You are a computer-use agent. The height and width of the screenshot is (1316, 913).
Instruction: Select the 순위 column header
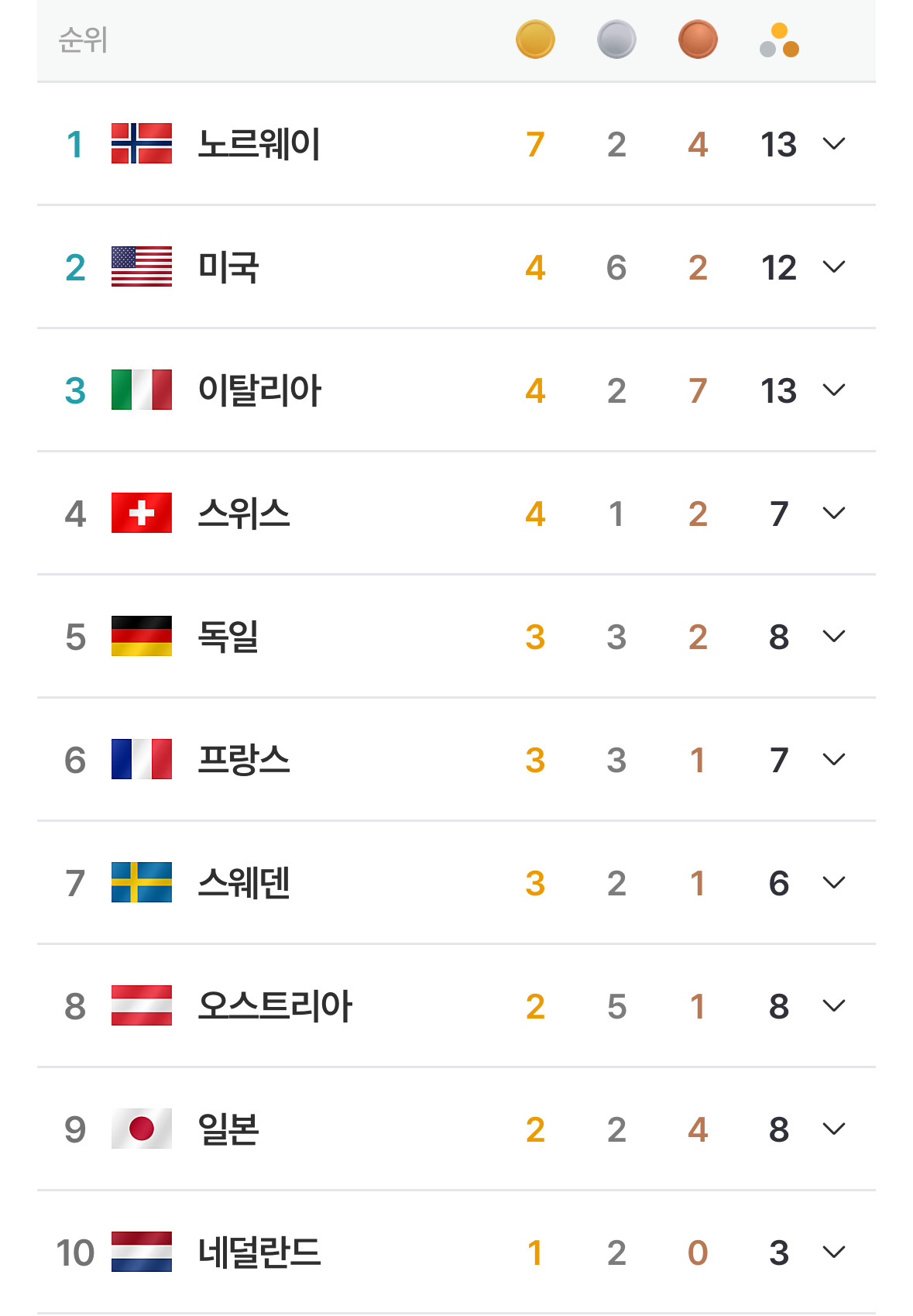[x=83, y=40]
